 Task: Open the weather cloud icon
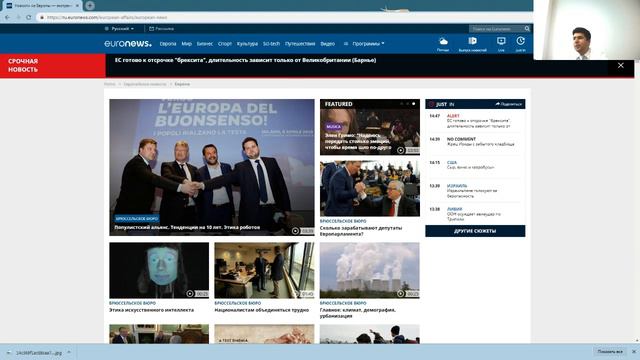(x=443, y=44)
